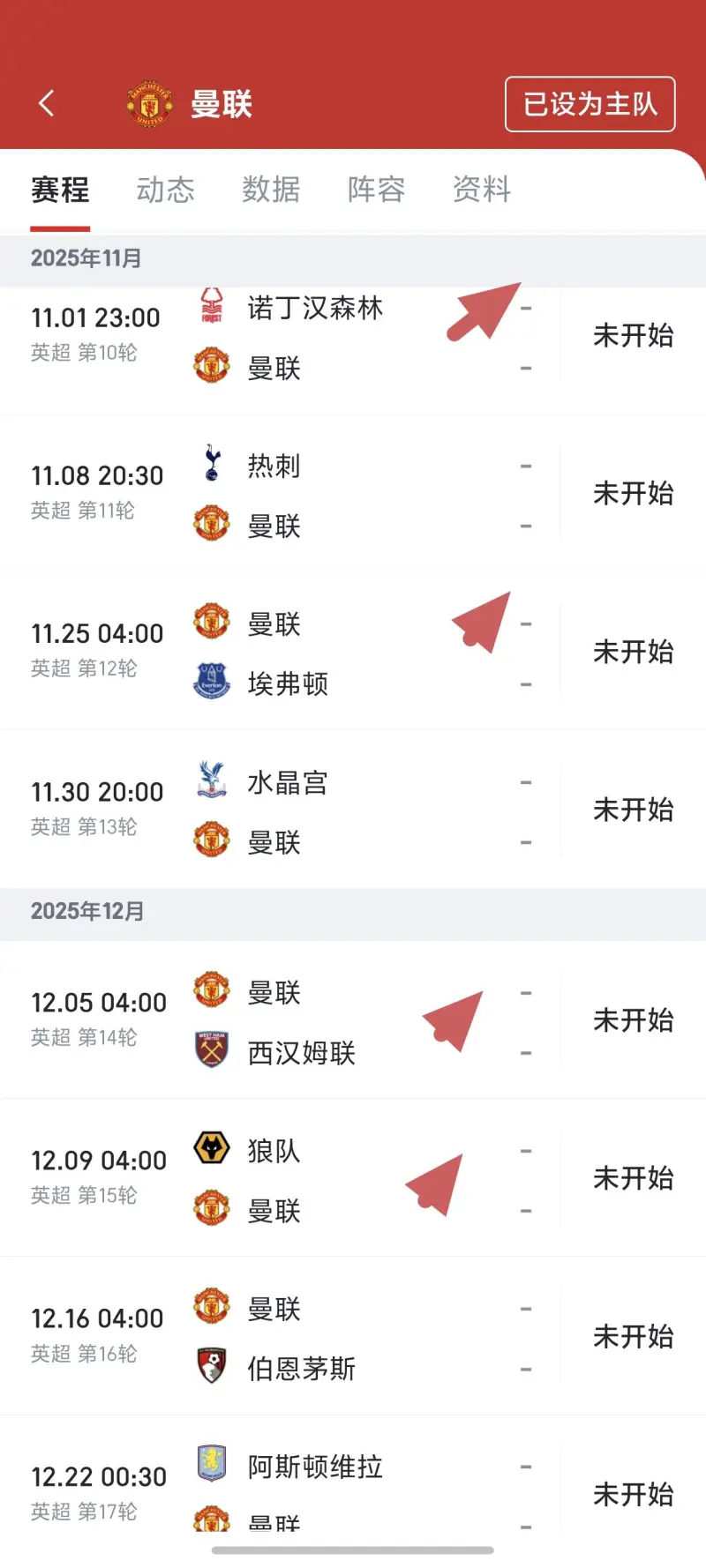
Task: Tap 未开始 status for 水晶宫 match
Action: coord(633,810)
